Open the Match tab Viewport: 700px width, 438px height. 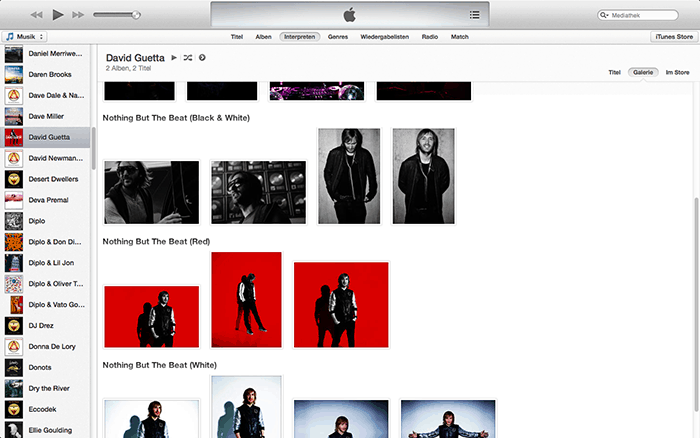click(459, 37)
